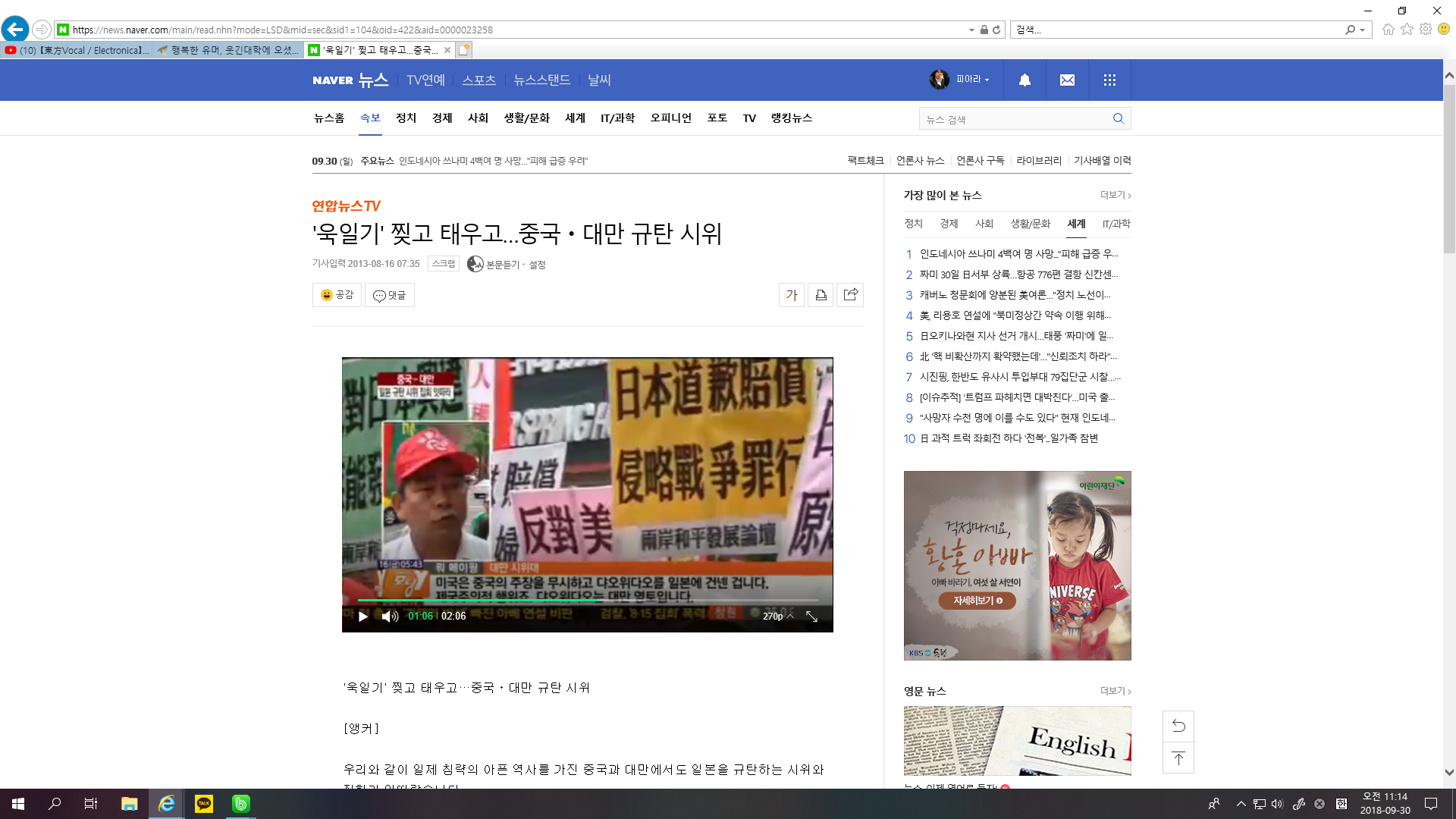The height and width of the screenshot is (819, 1456).
Task: Select the 세계 main news menu
Action: [x=575, y=118]
